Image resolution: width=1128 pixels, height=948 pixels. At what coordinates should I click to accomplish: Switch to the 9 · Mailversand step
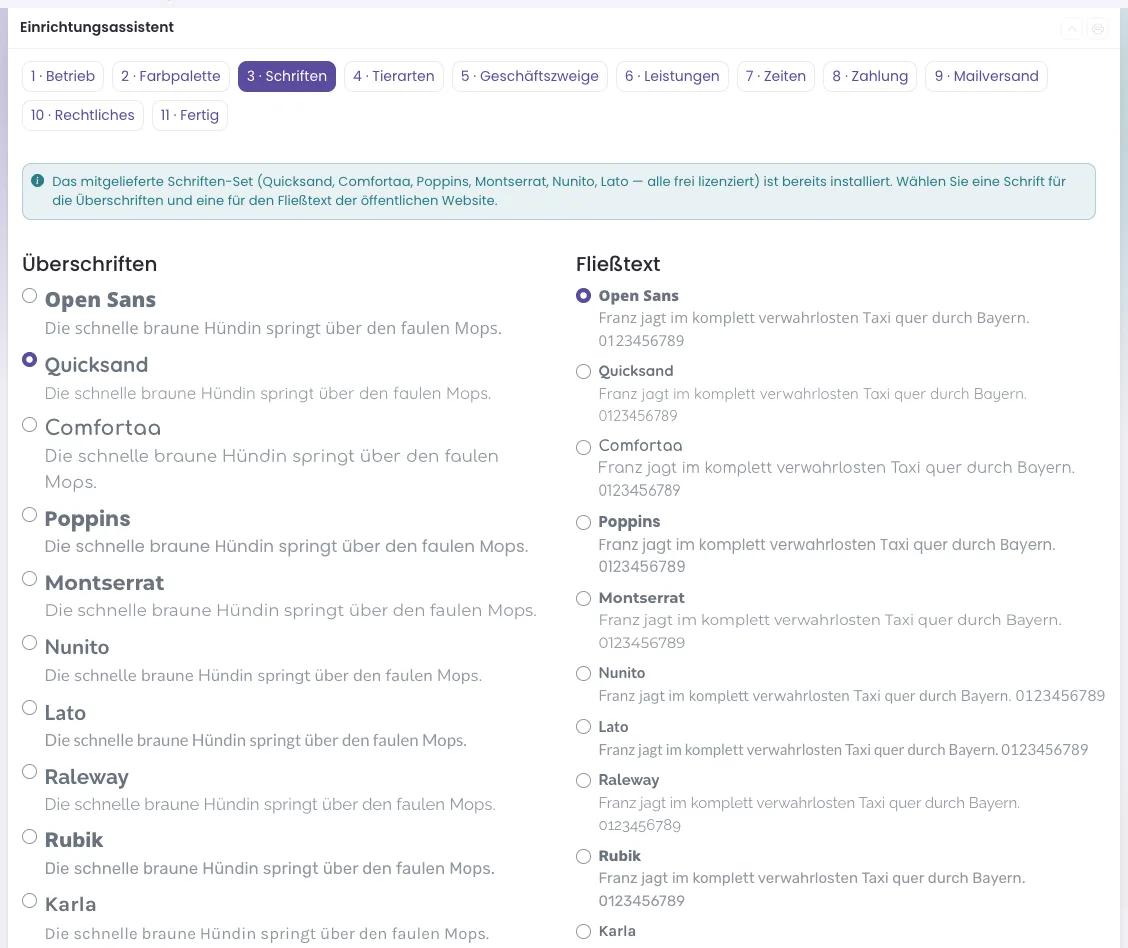click(x=986, y=76)
